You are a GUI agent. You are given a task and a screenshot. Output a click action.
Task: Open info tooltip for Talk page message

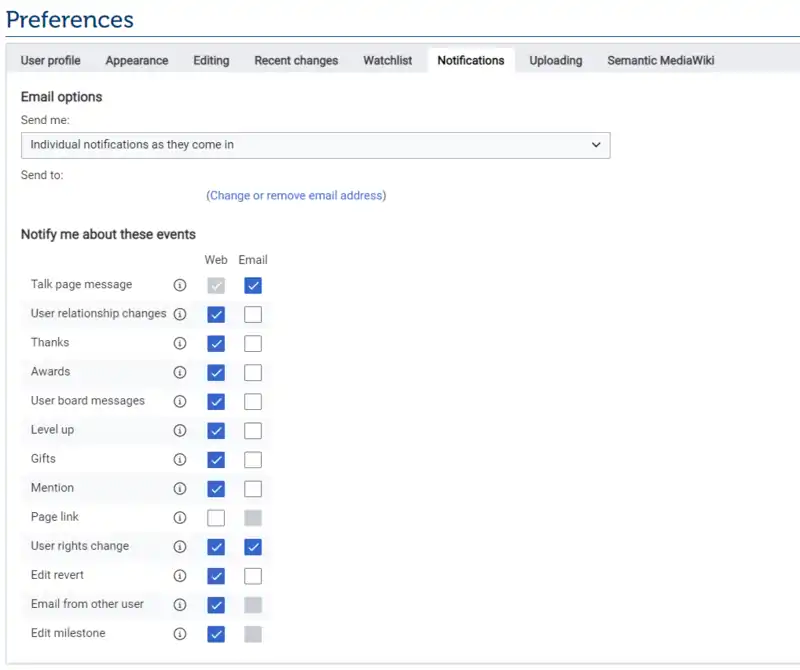point(180,284)
